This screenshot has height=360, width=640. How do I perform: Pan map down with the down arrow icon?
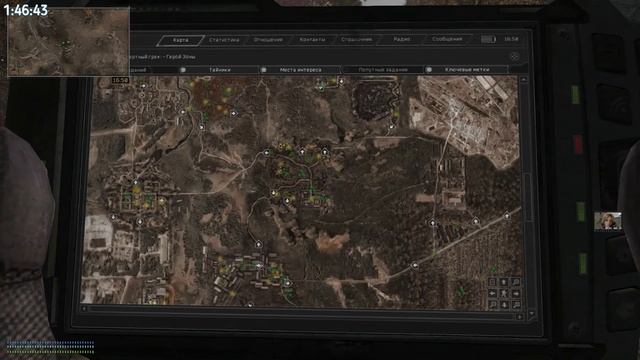point(504,304)
